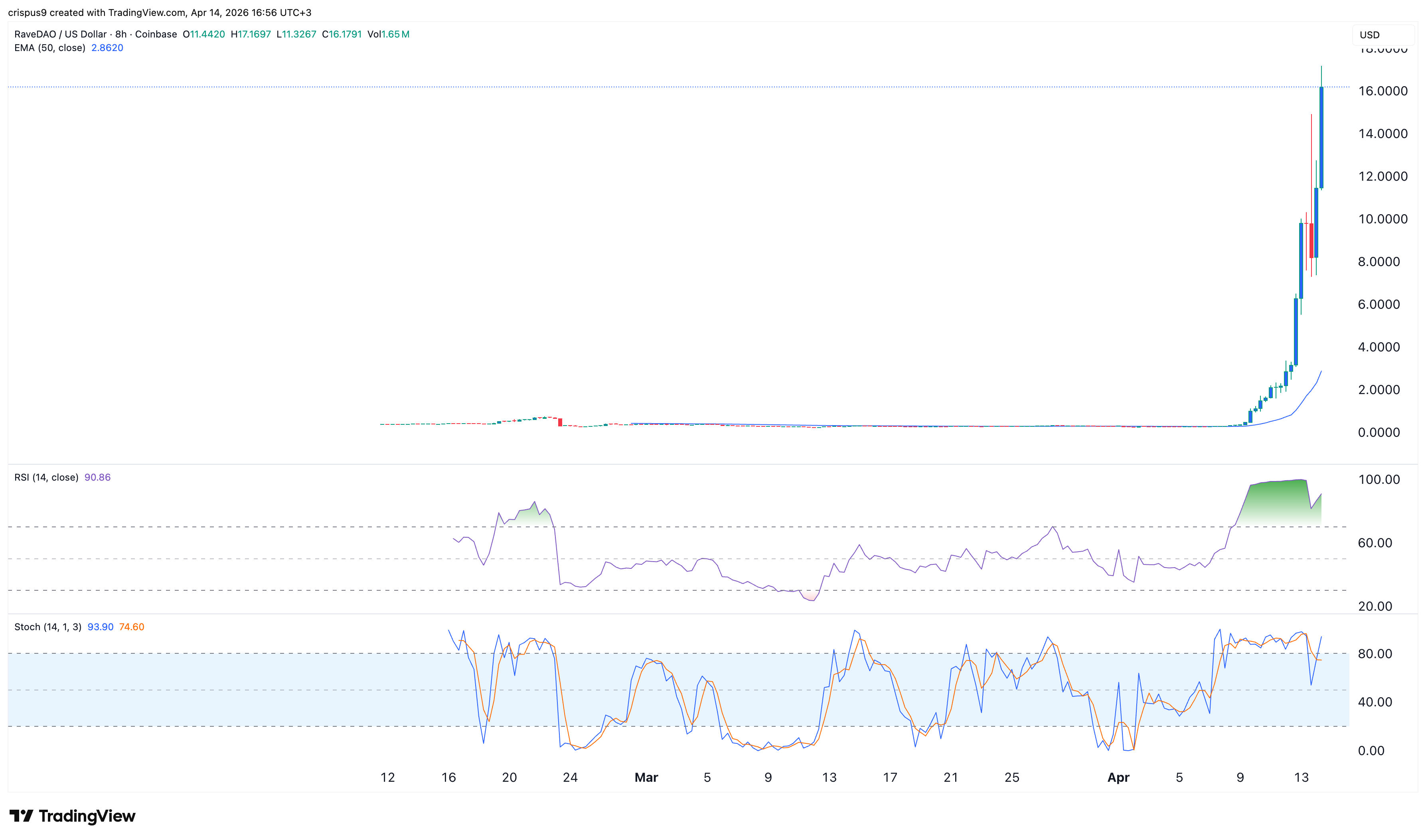Click the blue Stoch value 93.90
1426x840 pixels.
(x=100, y=627)
